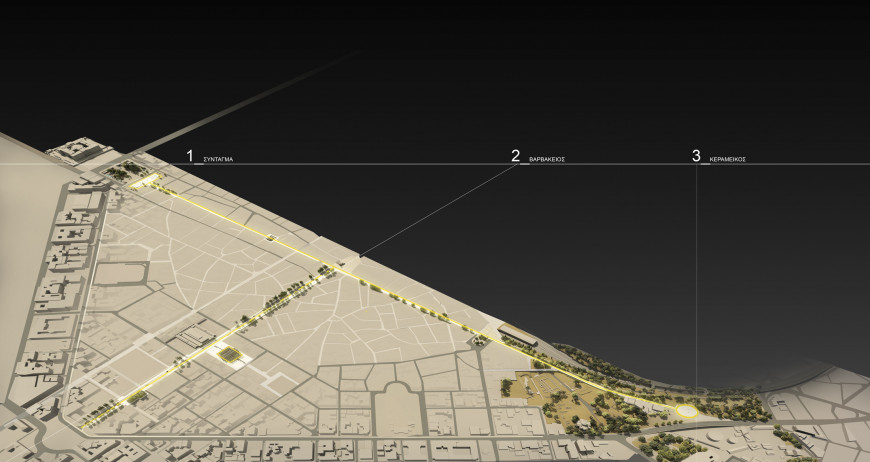Viewport: 870px width, 462px height.
Task: Click the tree cluster beside Syntagma square
Action: click(124, 172)
